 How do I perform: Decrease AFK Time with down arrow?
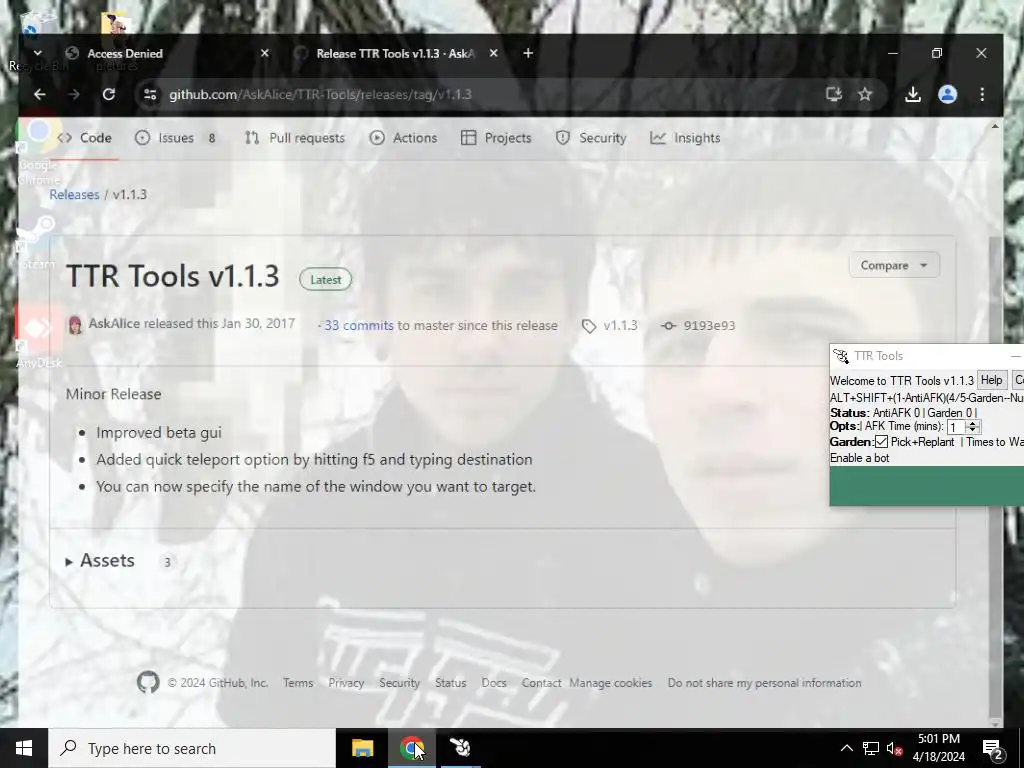pos(973,430)
